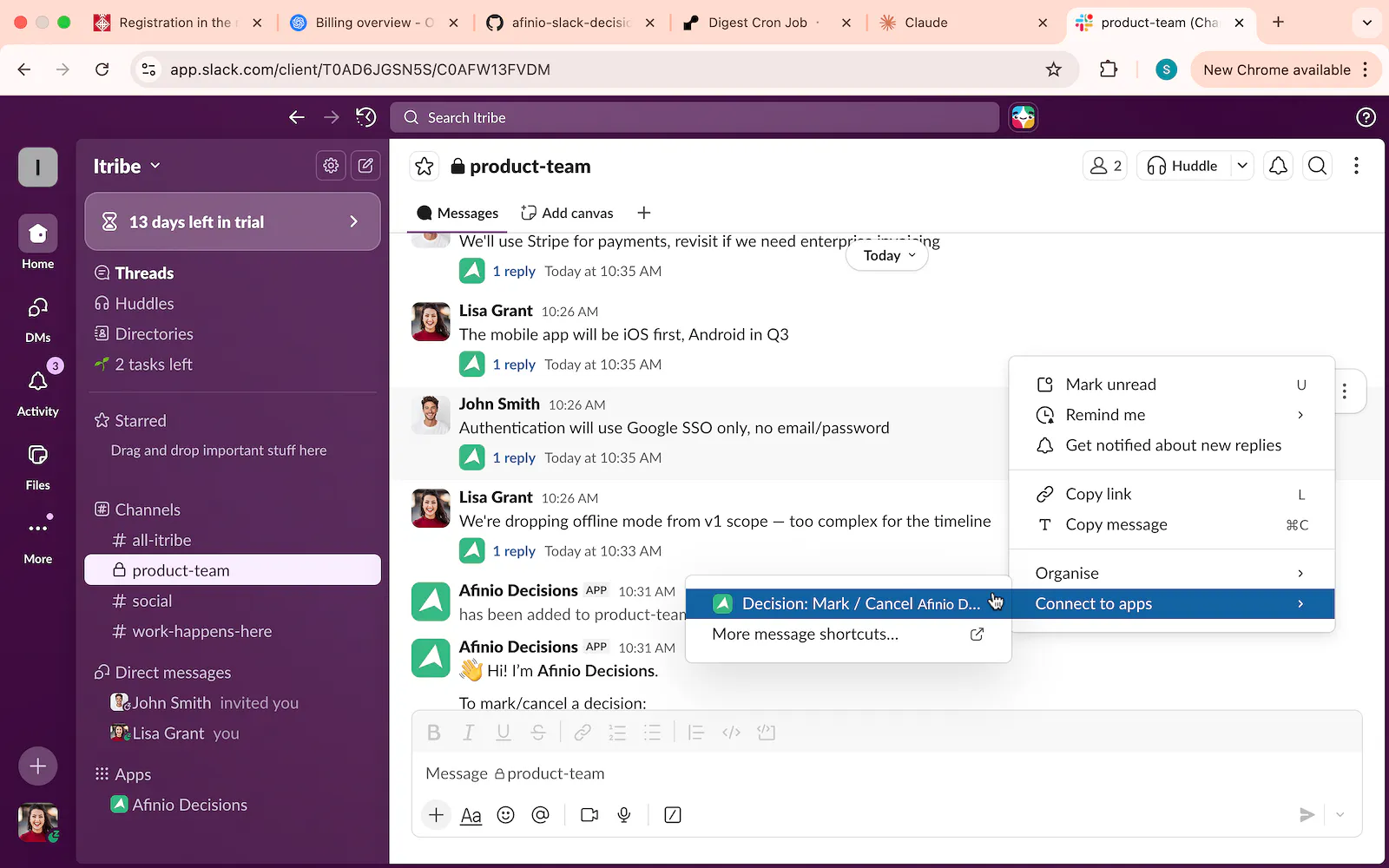Record a video clip
Viewport: 1389px width, 868px height.
[589, 815]
